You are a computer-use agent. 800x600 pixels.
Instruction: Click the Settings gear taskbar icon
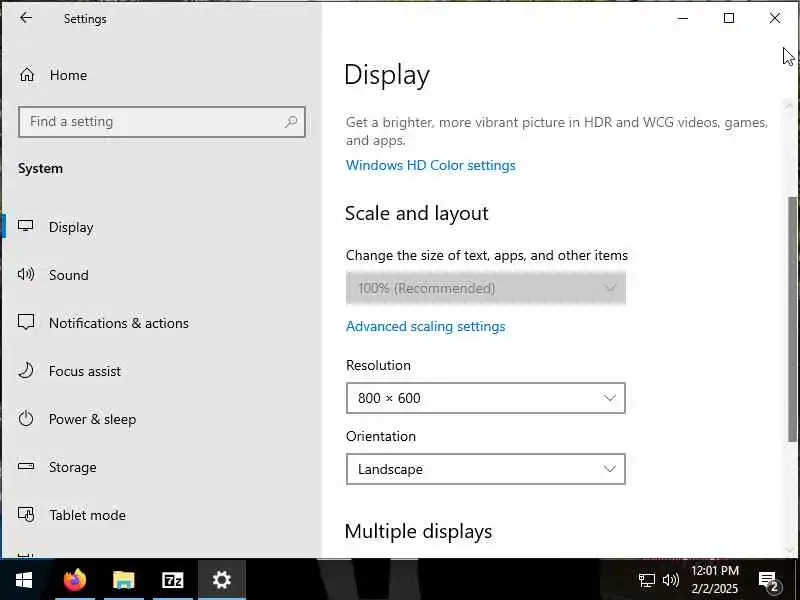pyautogui.click(x=222, y=580)
